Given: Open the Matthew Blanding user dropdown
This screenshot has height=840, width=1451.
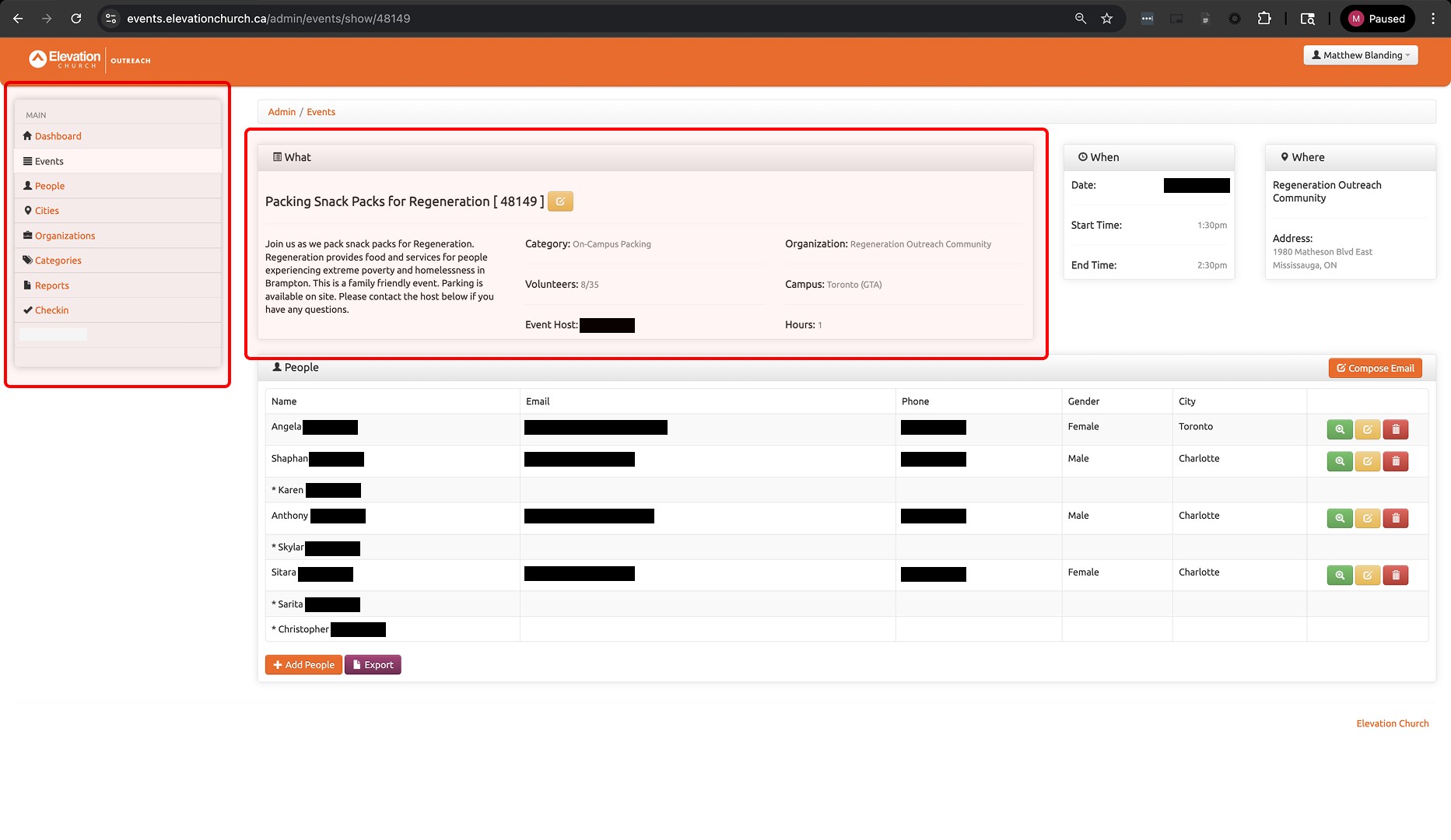Looking at the screenshot, I should [1361, 55].
